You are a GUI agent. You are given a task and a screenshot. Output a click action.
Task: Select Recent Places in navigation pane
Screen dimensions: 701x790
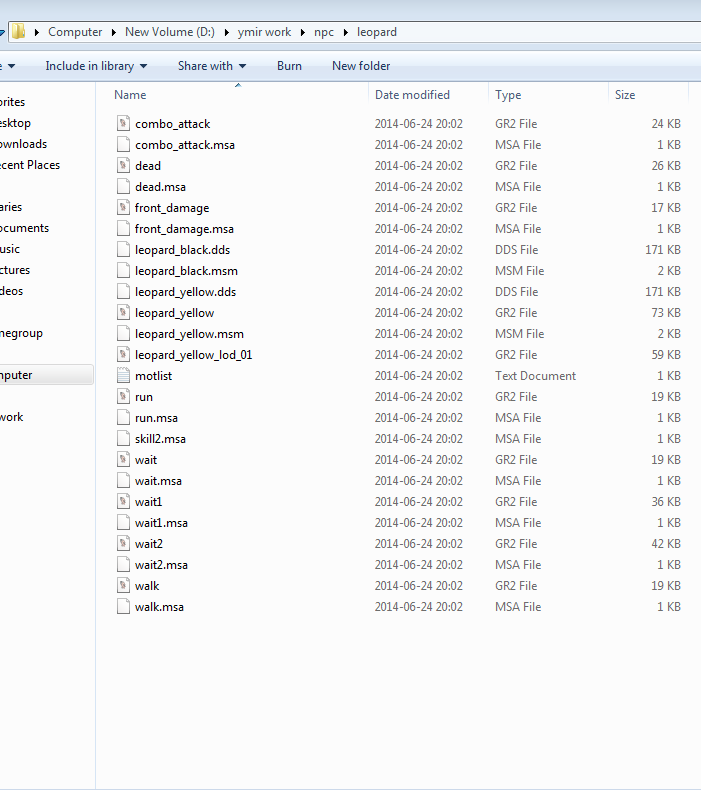click(30, 165)
